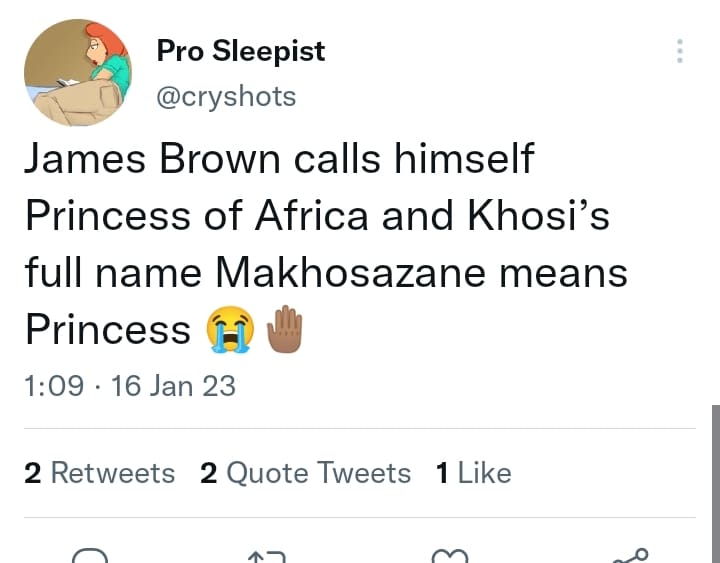View the 2 Quote Tweets list

tap(305, 473)
